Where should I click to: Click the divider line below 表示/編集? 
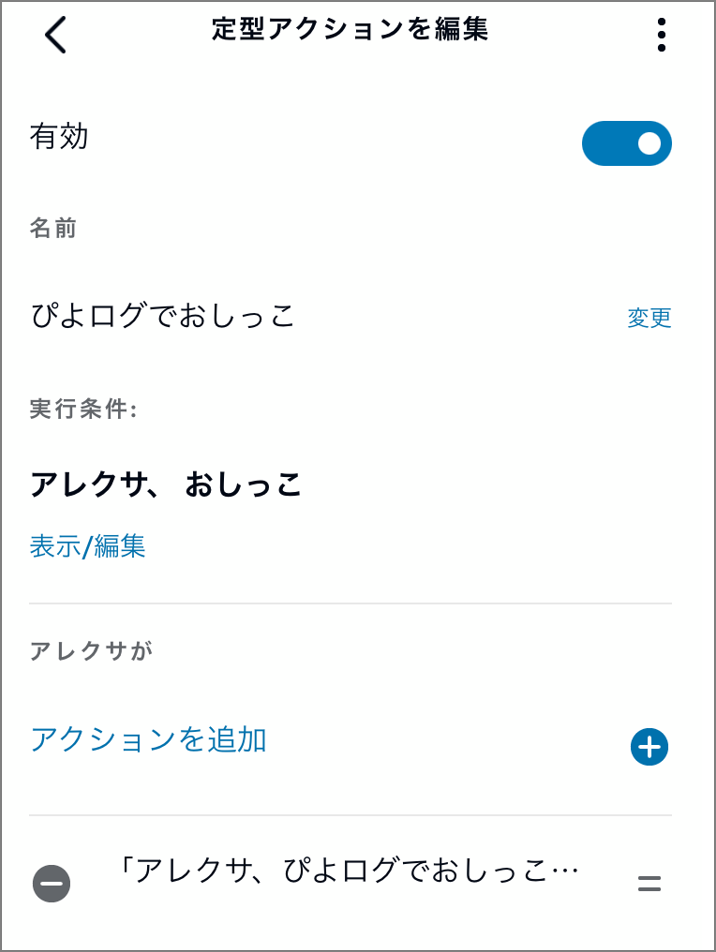tap(350, 603)
